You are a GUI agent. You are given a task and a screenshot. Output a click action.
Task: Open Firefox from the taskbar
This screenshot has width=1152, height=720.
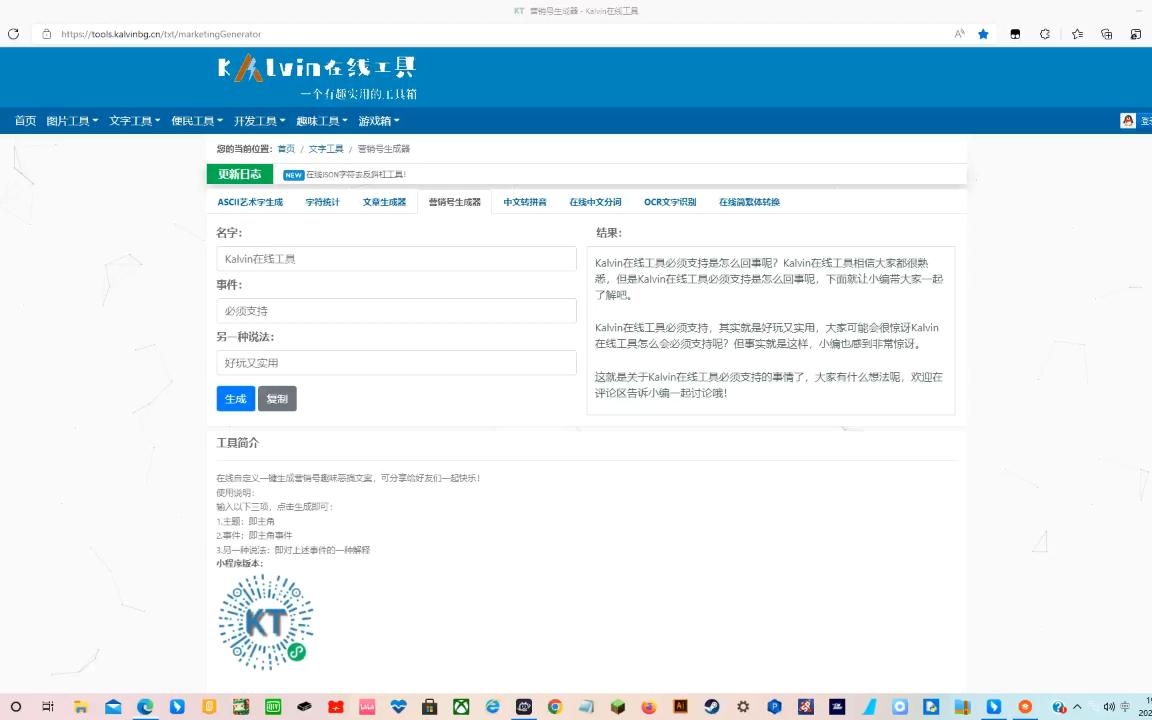(649, 707)
